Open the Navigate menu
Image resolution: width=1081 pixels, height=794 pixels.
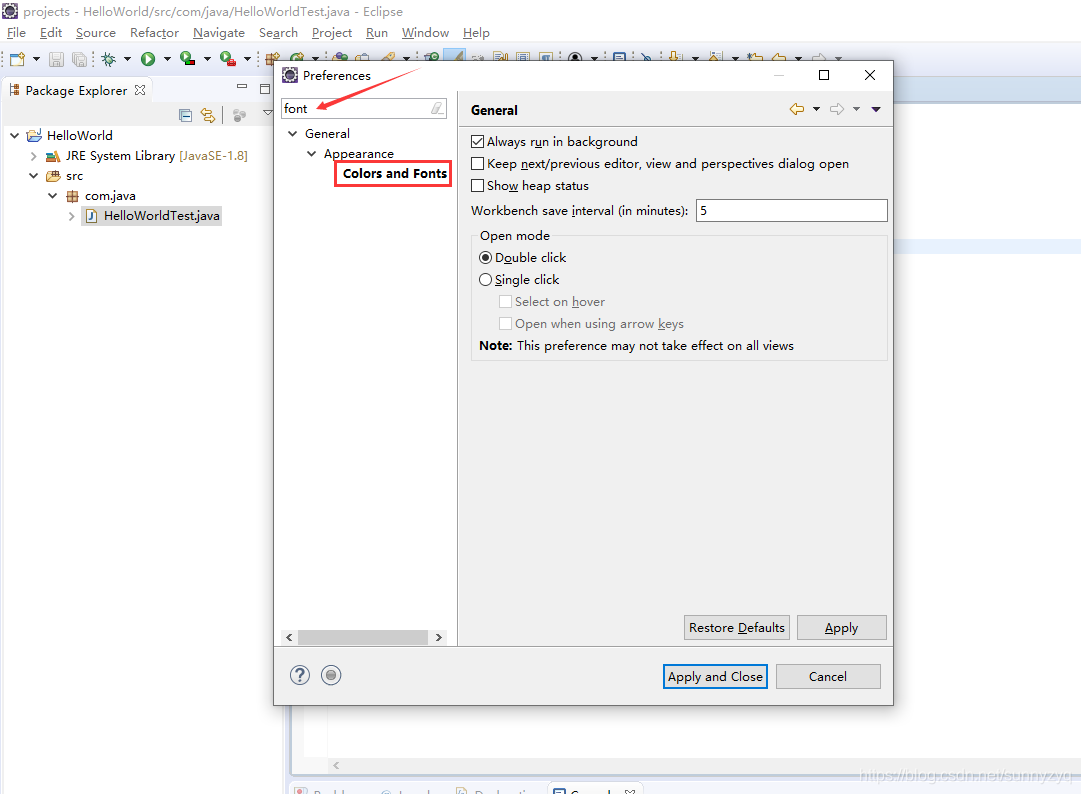pos(219,33)
